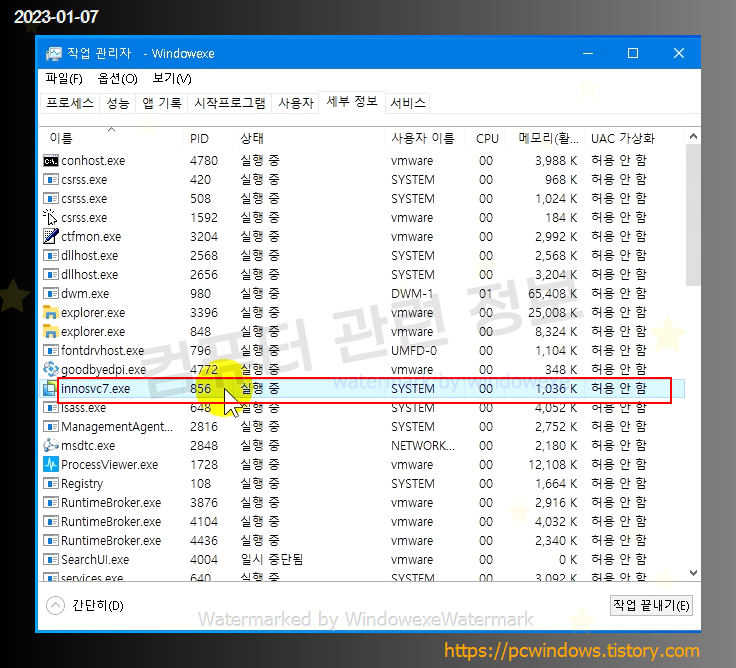This screenshot has width=736, height=668.
Task: Click the innosvc7.exe process icon
Action: point(50,389)
